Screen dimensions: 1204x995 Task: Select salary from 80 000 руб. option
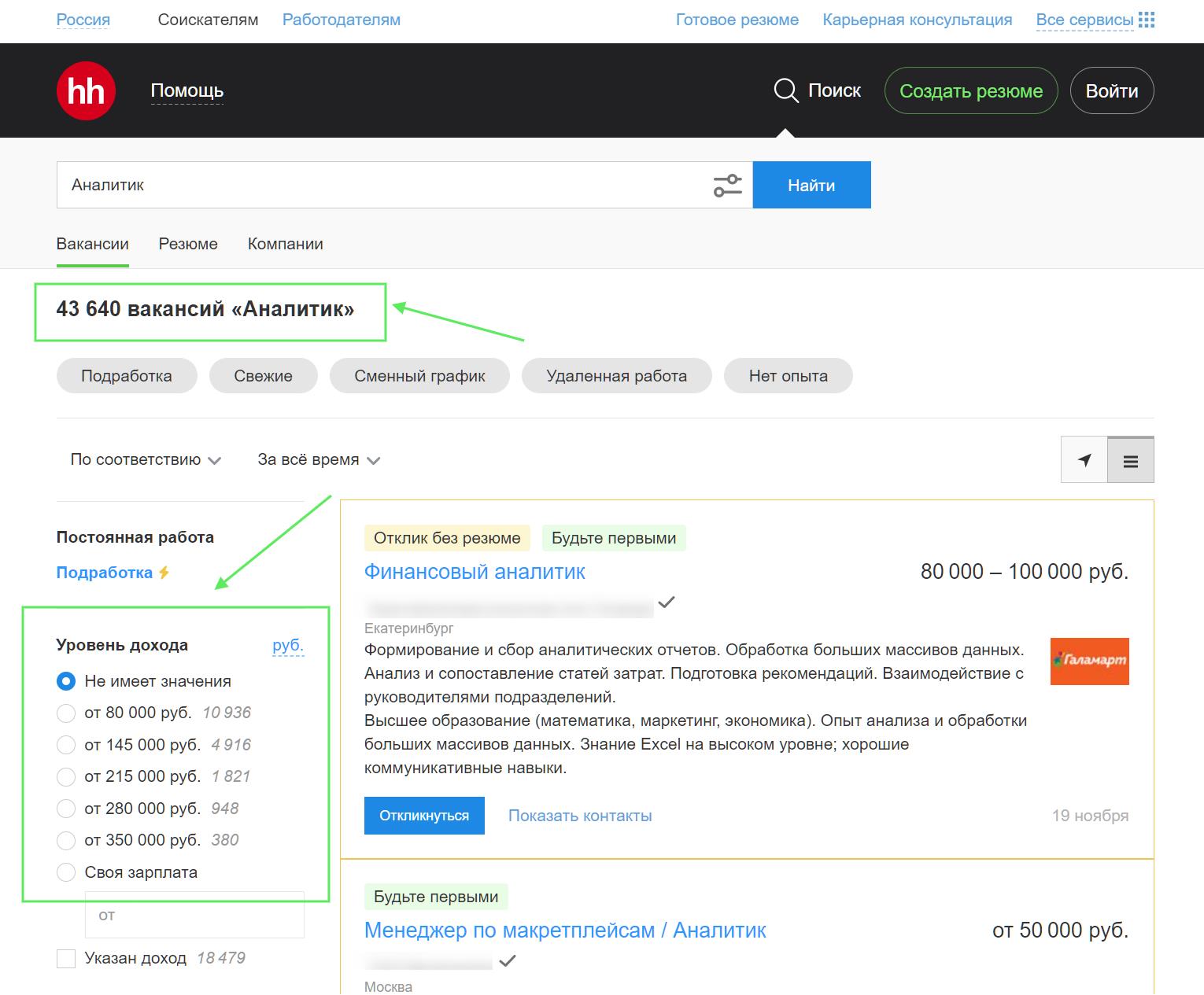(x=66, y=713)
